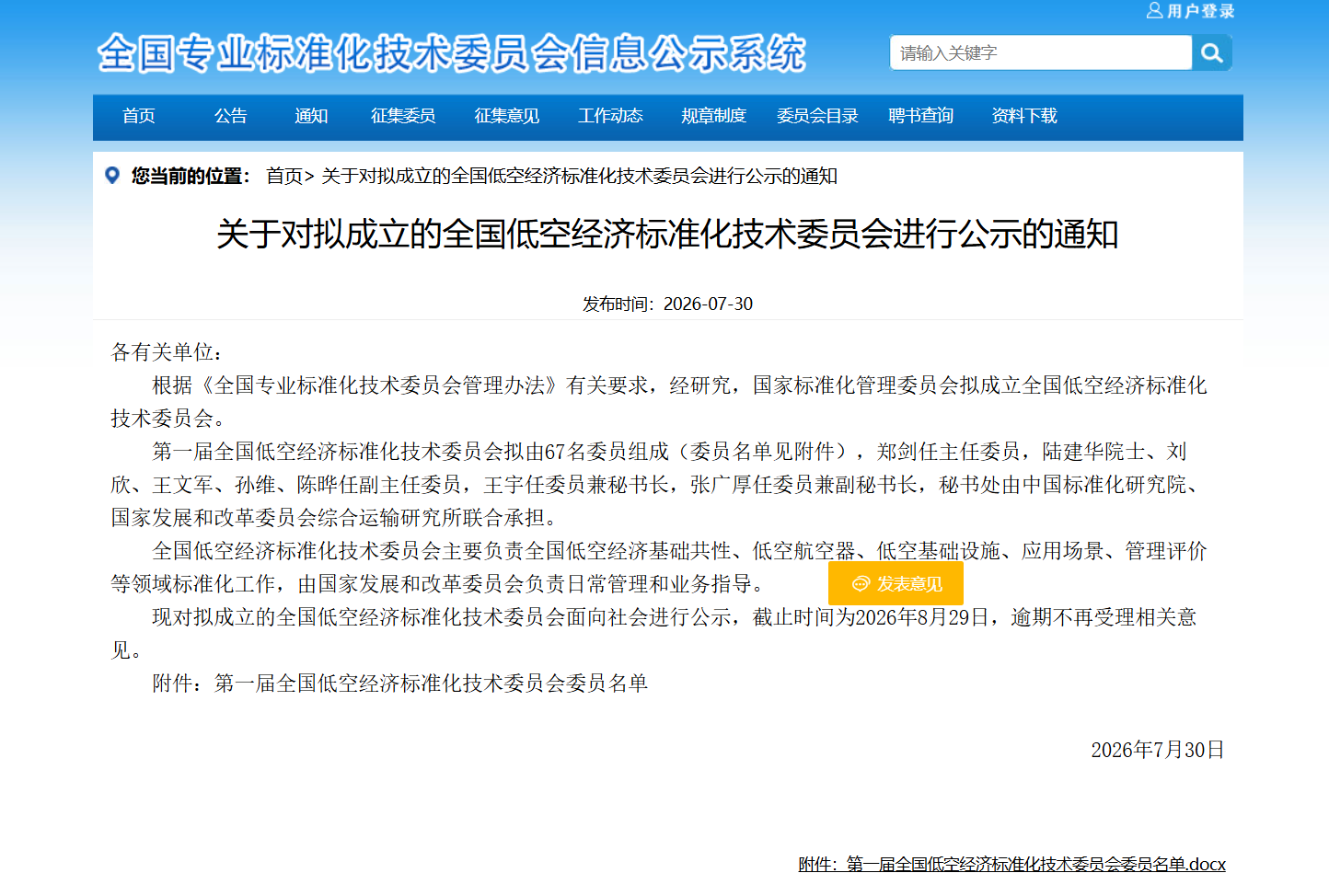Click the site title 全国专业标准化技术委员会信息公示系统
This screenshot has height=896, width=1329.
coord(452,53)
